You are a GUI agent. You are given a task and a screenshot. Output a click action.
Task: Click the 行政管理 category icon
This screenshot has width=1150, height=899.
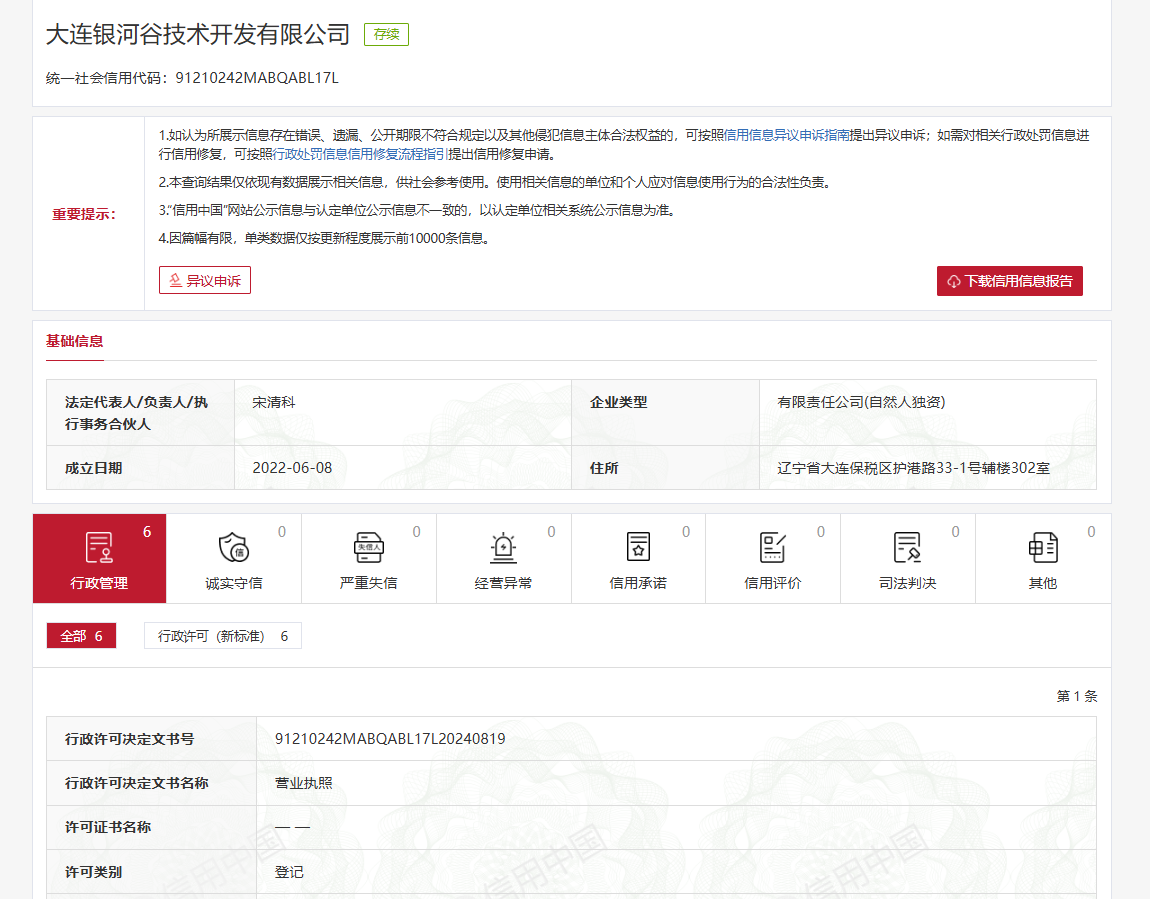point(99,548)
